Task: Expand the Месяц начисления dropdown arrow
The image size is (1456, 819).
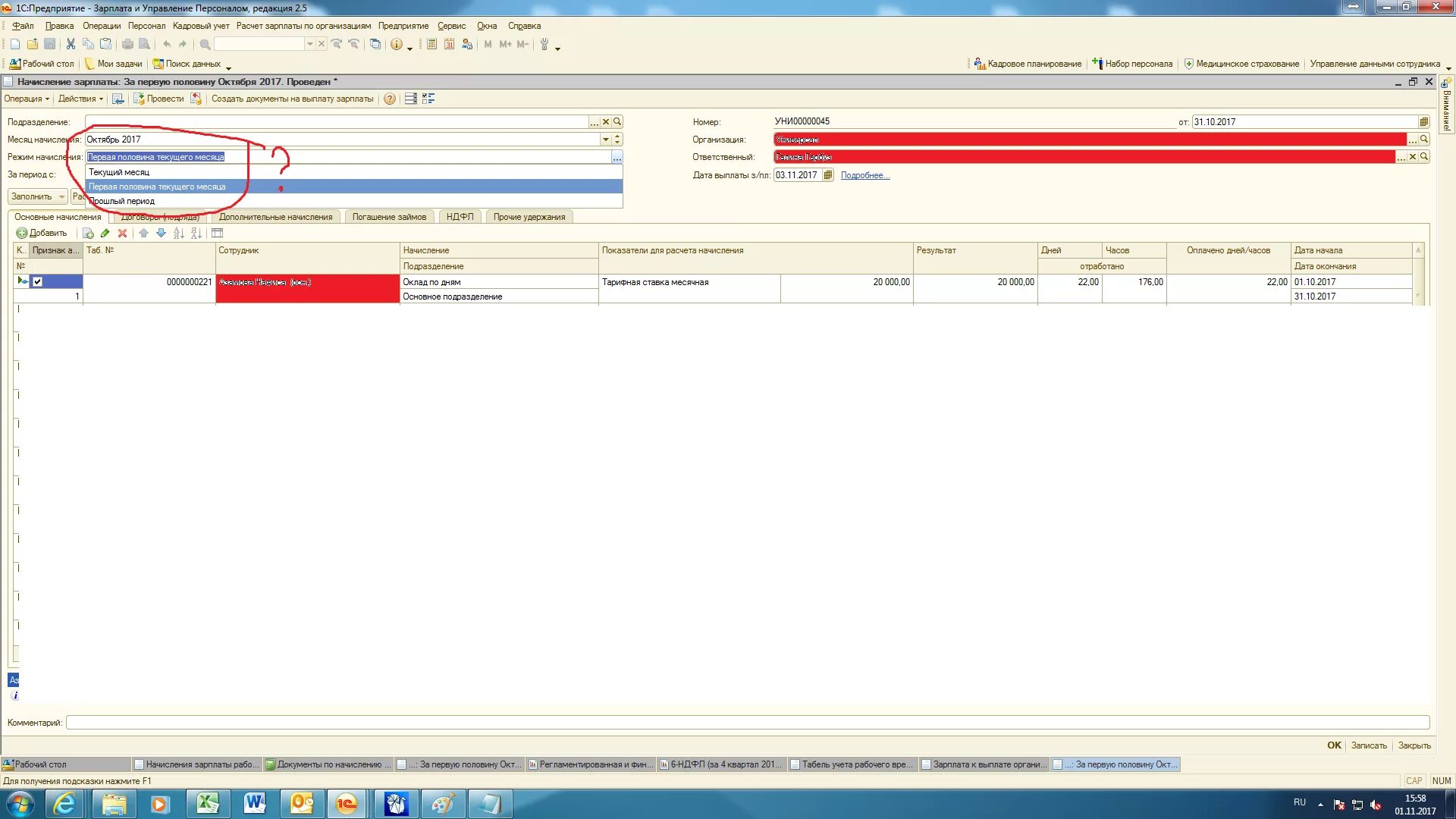Action: [605, 140]
